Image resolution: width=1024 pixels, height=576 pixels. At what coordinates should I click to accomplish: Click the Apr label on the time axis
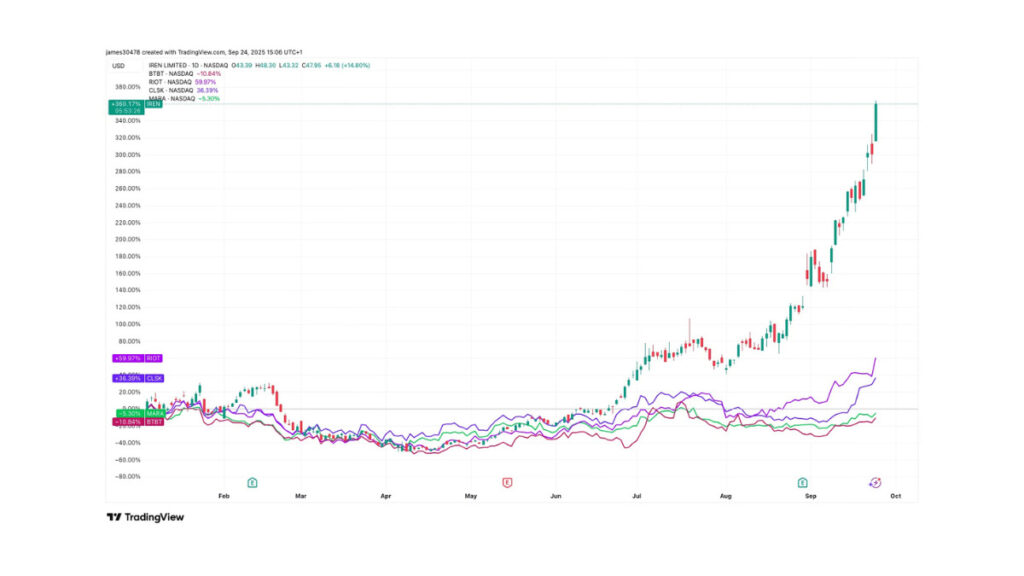click(x=386, y=494)
